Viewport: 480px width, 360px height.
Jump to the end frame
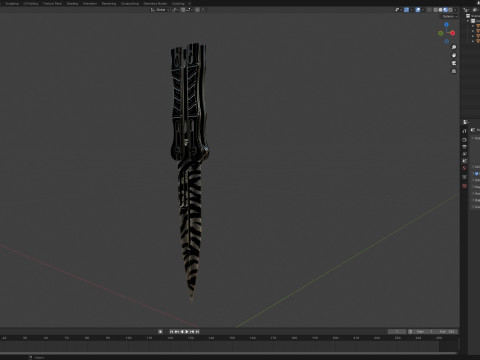coord(197,332)
